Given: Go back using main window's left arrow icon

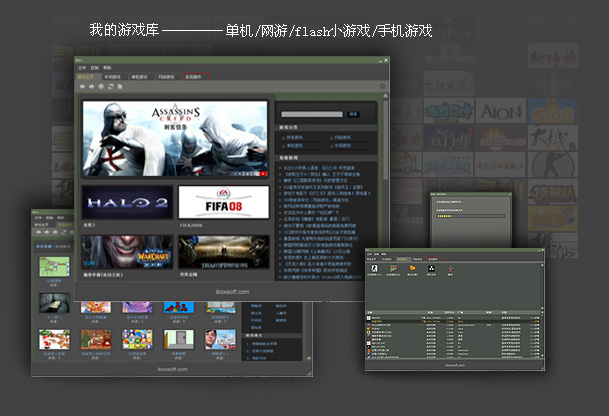Looking at the screenshot, I should click(x=82, y=86).
